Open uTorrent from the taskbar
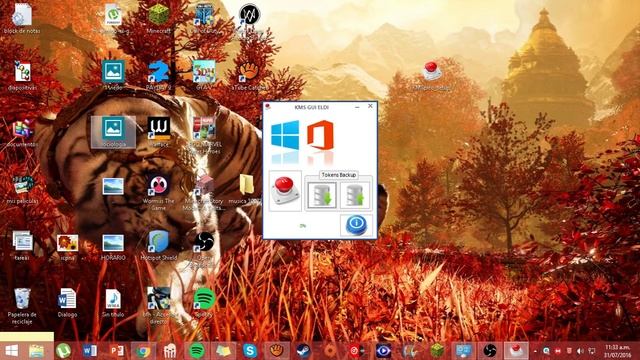This screenshot has width=640, height=360. point(63,351)
